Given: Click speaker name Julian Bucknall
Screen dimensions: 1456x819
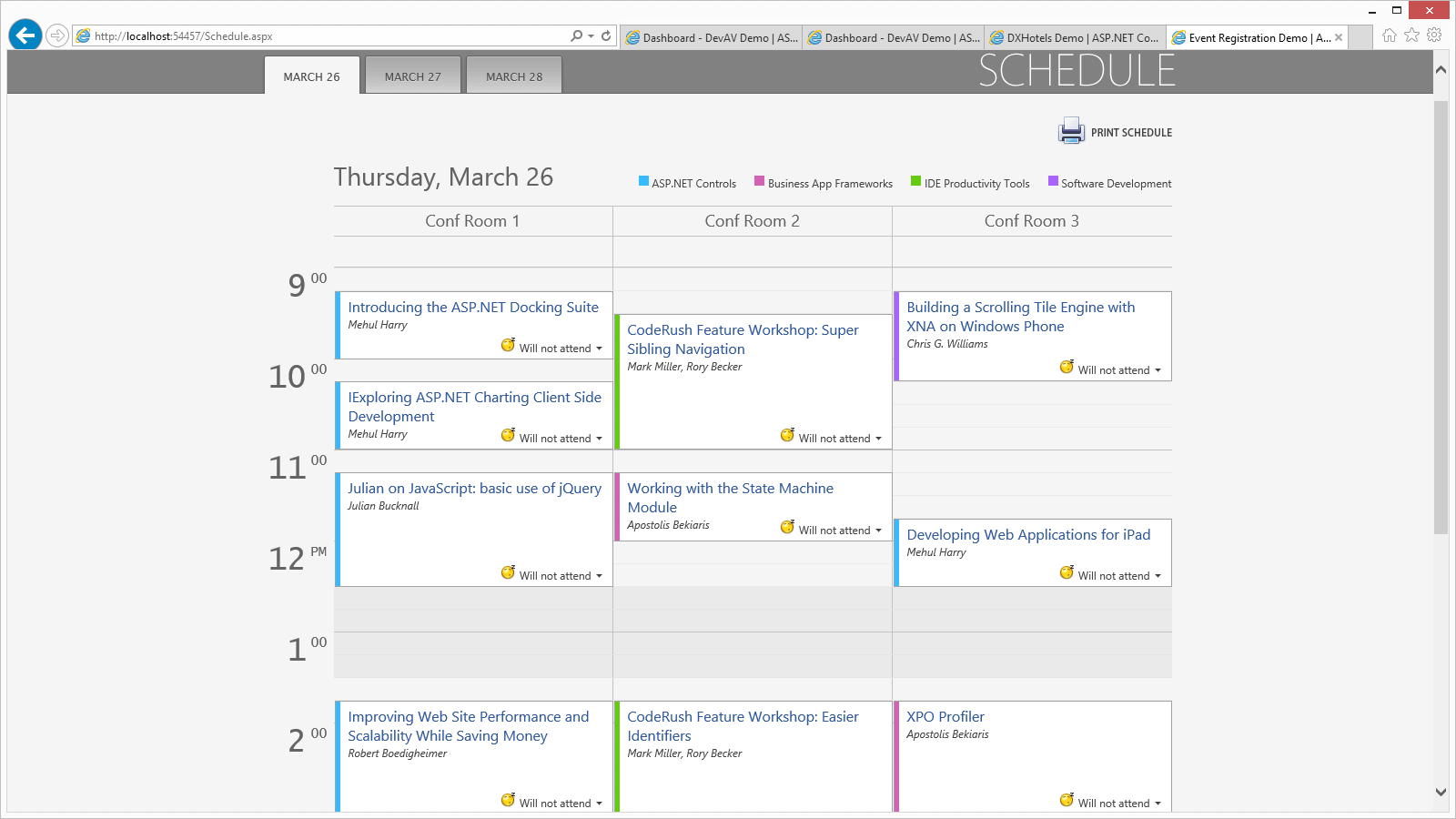Looking at the screenshot, I should [383, 506].
